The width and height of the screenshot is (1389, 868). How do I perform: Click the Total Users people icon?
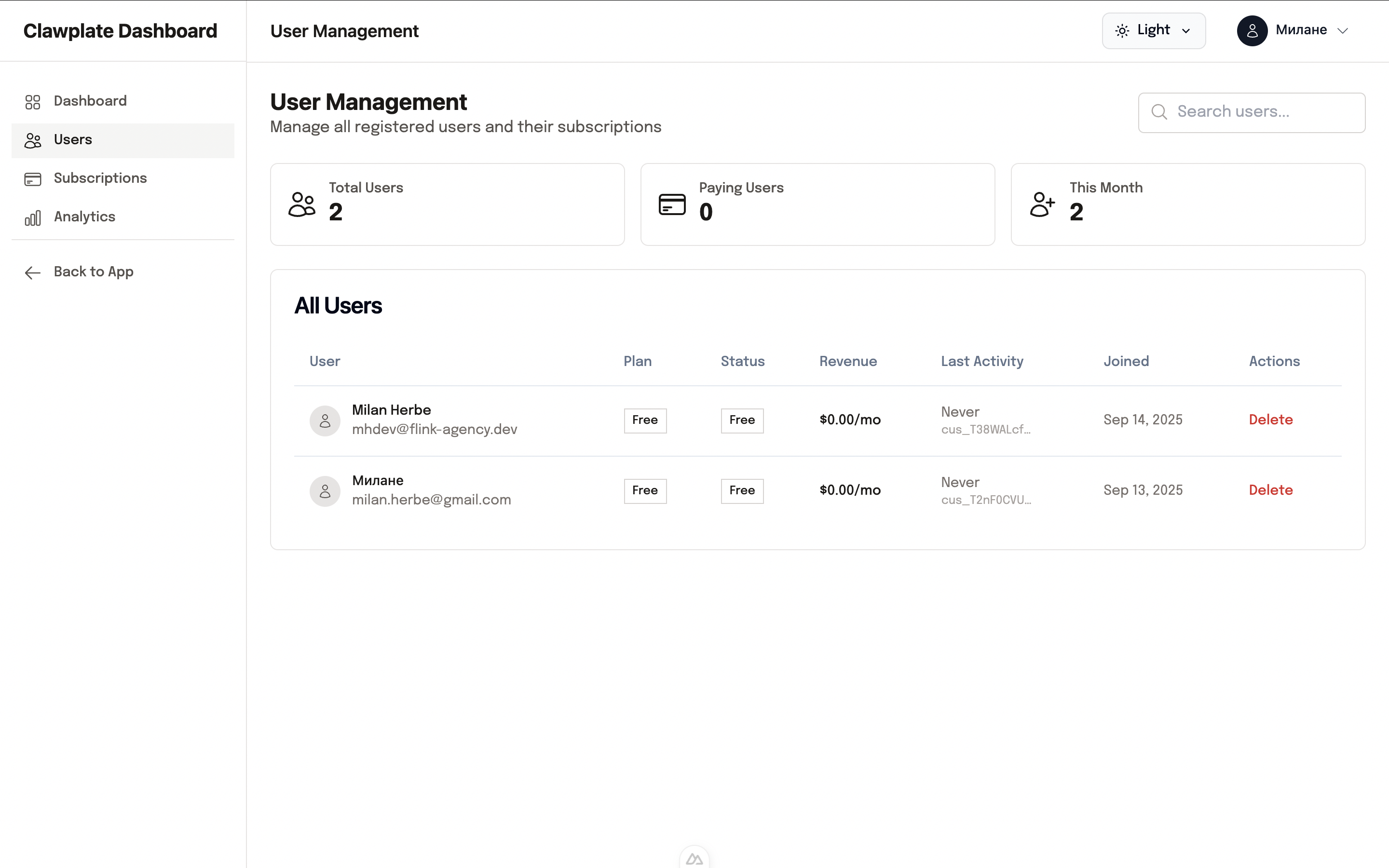pos(301,204)
